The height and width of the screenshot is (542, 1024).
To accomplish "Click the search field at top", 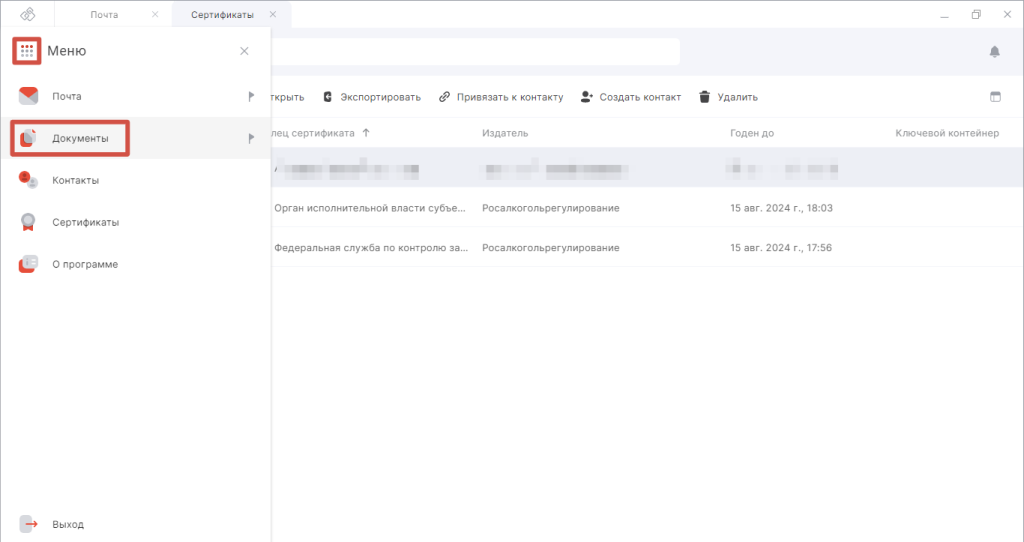I will click(475, 52).
